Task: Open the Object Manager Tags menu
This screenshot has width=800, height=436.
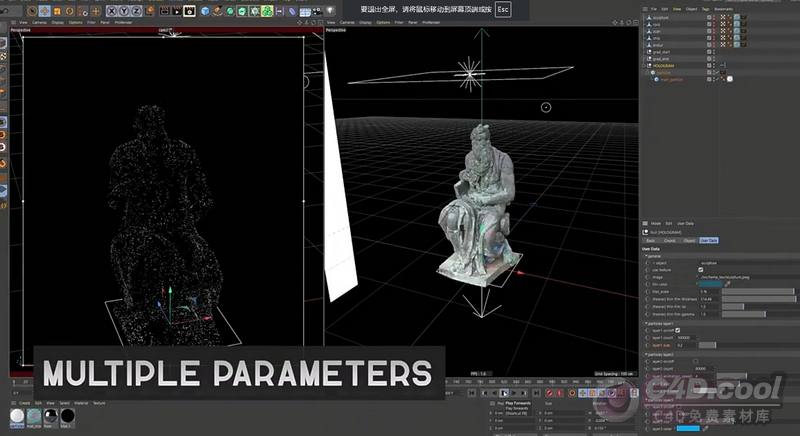Action: point(706,9)
